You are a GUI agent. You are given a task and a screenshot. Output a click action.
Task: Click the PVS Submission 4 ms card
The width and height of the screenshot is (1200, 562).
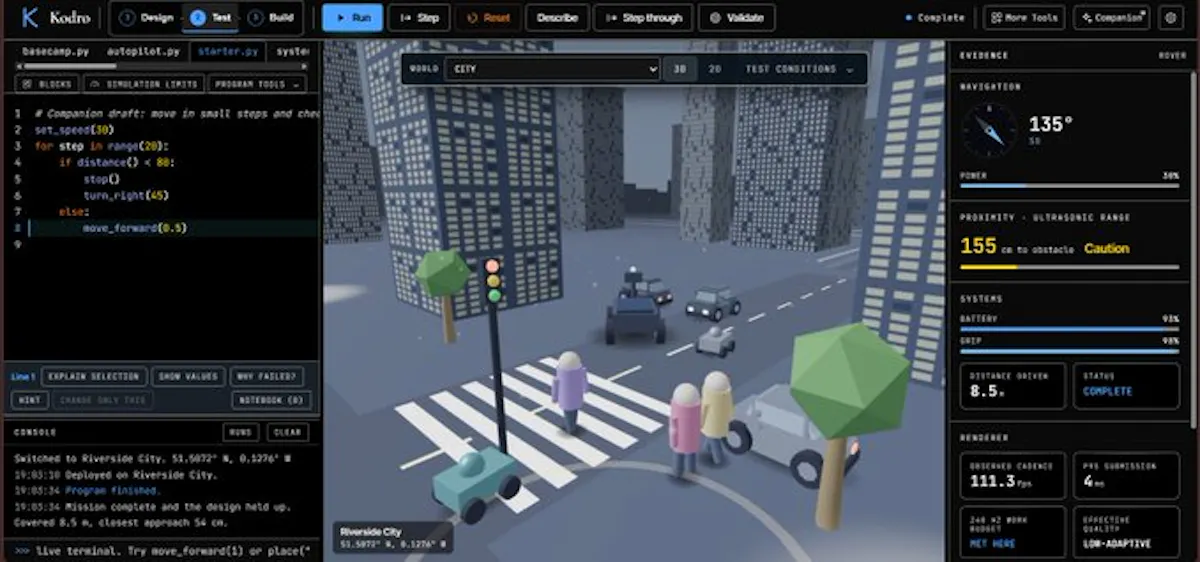[1126, 476]
